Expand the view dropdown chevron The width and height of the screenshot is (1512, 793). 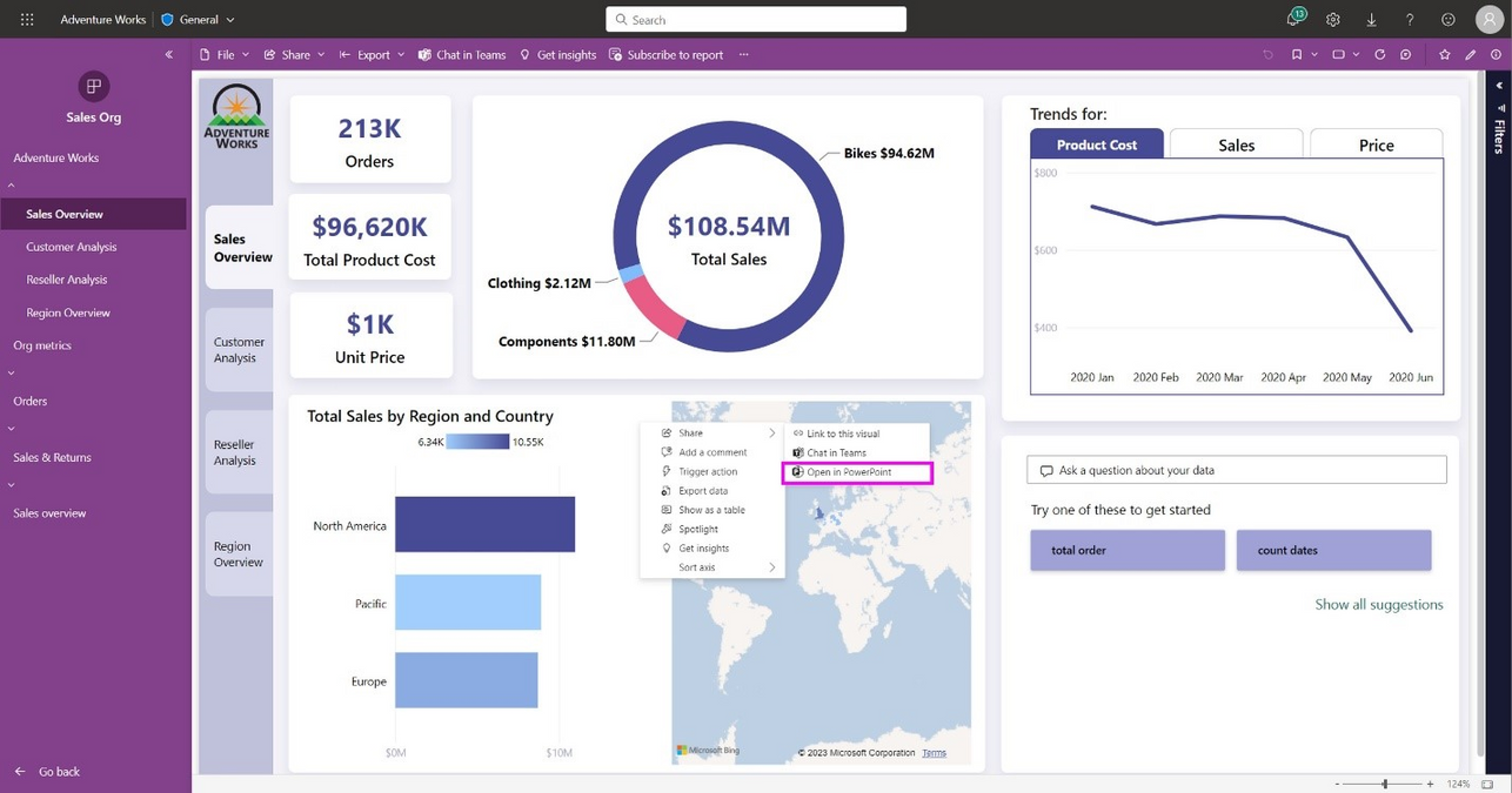point(1356,55)
